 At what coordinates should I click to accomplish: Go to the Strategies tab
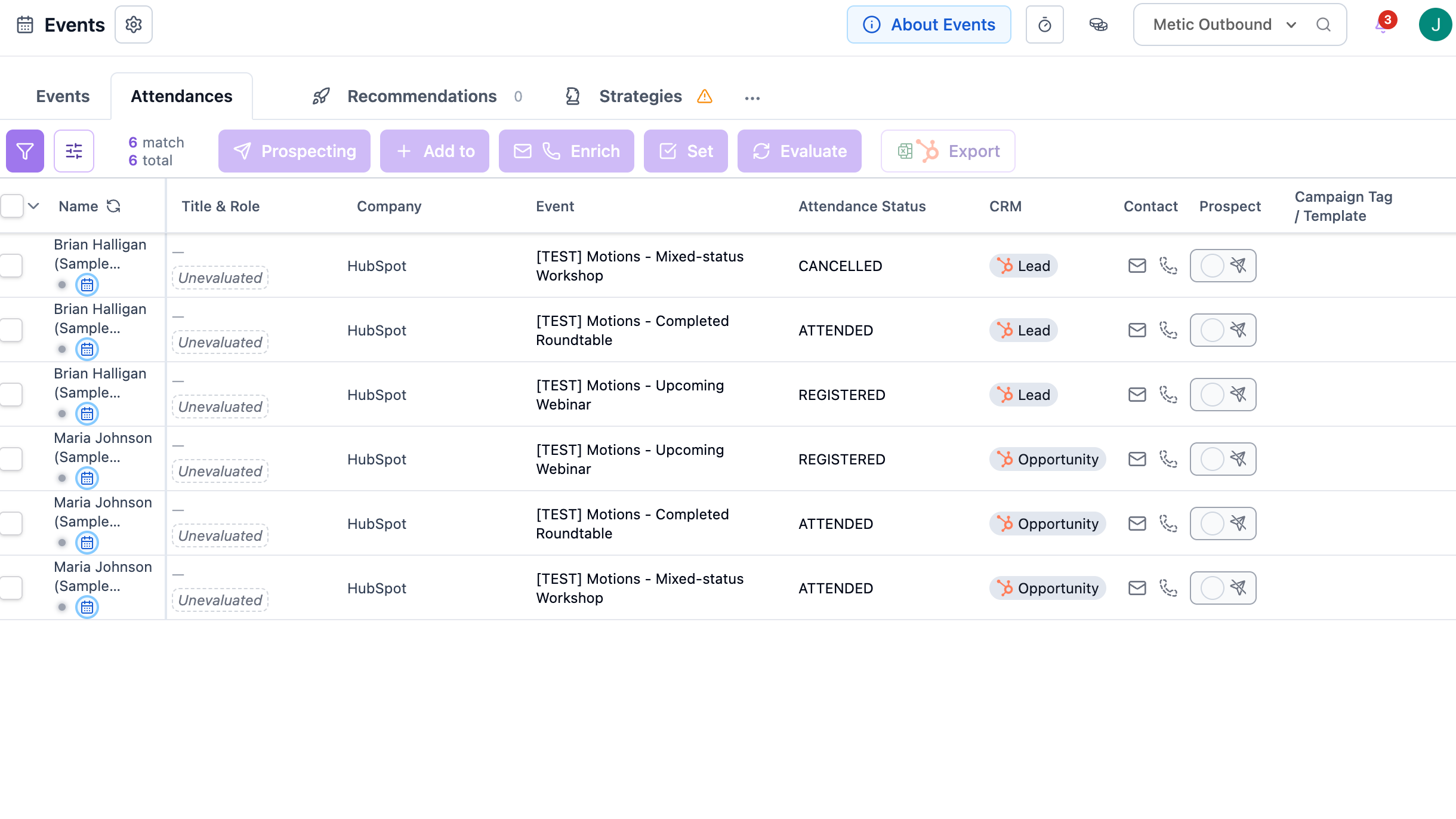tap(638, 96)
